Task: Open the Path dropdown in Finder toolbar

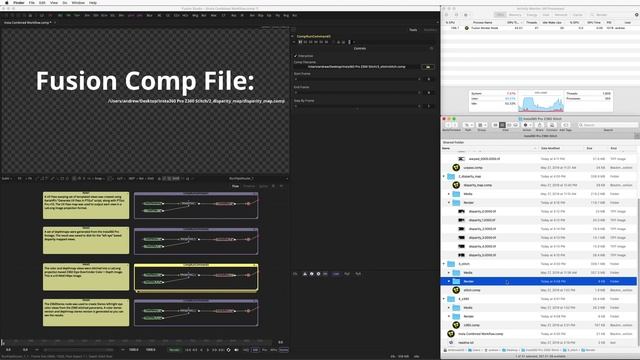Action: (x=468, y=125)
